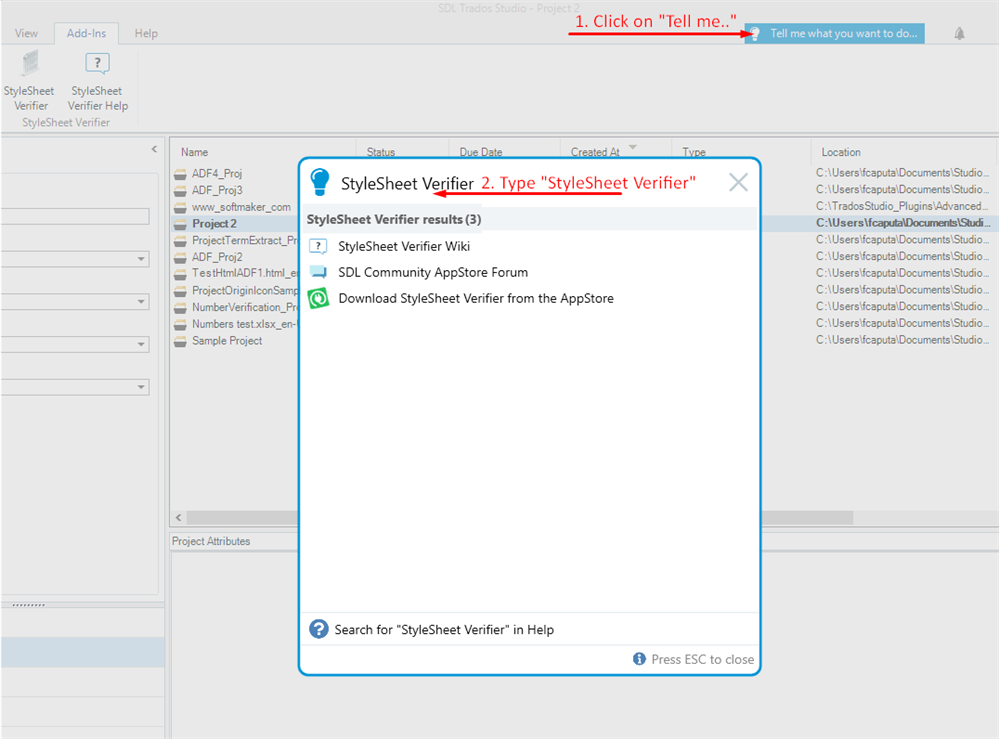Click the Project Attributes panel header
The image size is (999, 739).
[x=211, y=541]
